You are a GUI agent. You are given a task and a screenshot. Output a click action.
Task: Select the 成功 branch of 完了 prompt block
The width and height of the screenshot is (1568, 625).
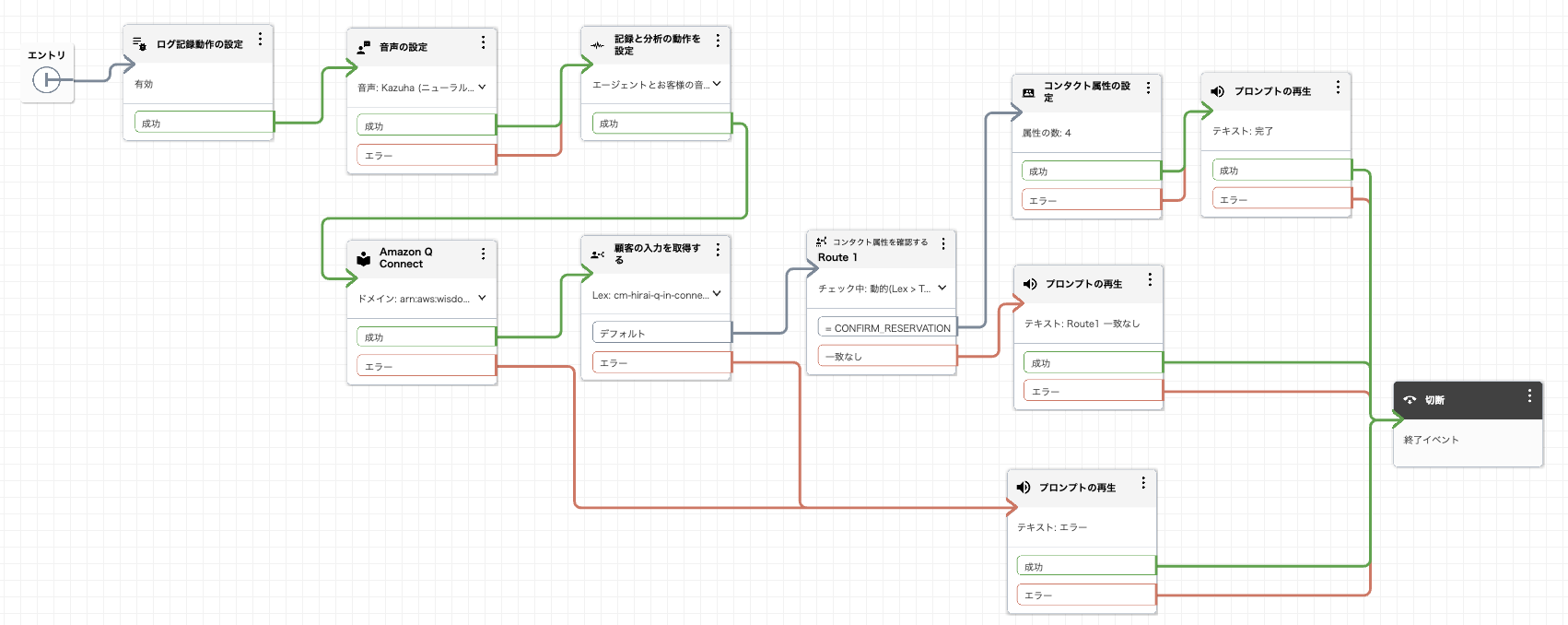click(x=1281, y=171)
